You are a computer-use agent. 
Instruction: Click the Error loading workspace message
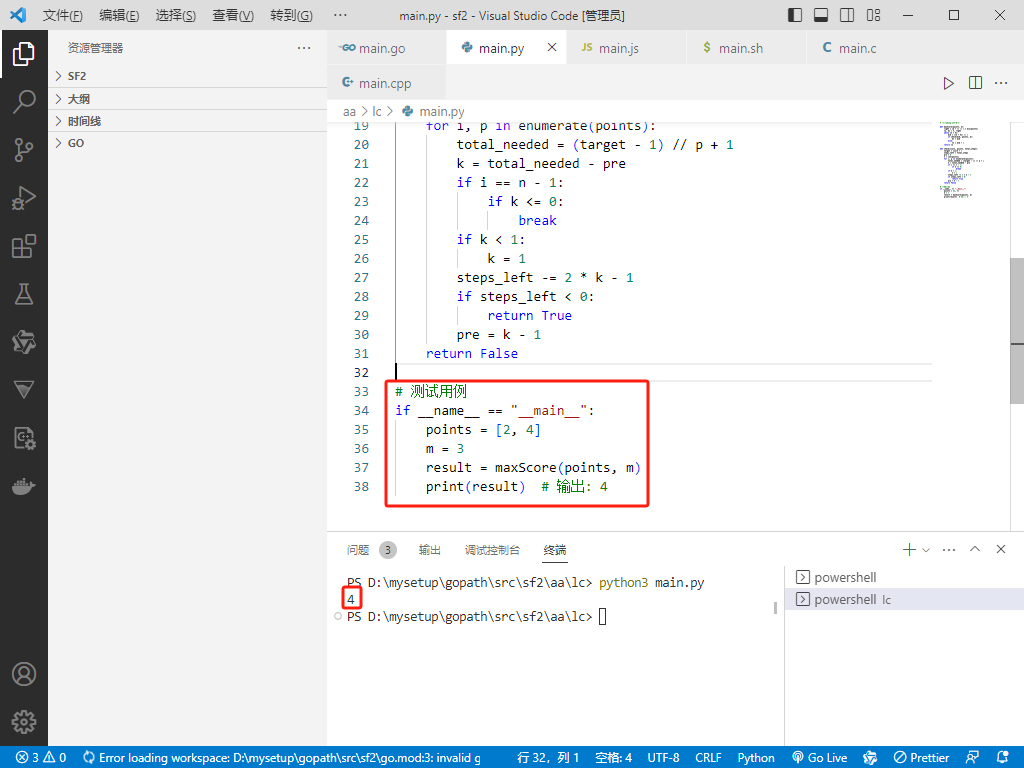pos(282,758)
